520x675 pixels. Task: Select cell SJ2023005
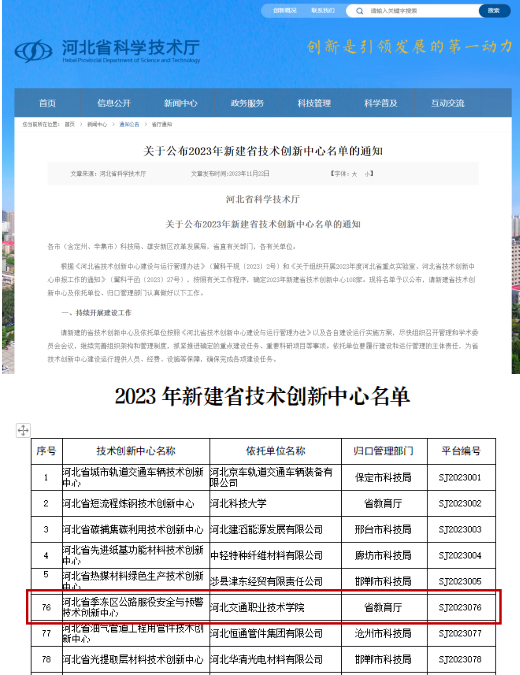461,579
